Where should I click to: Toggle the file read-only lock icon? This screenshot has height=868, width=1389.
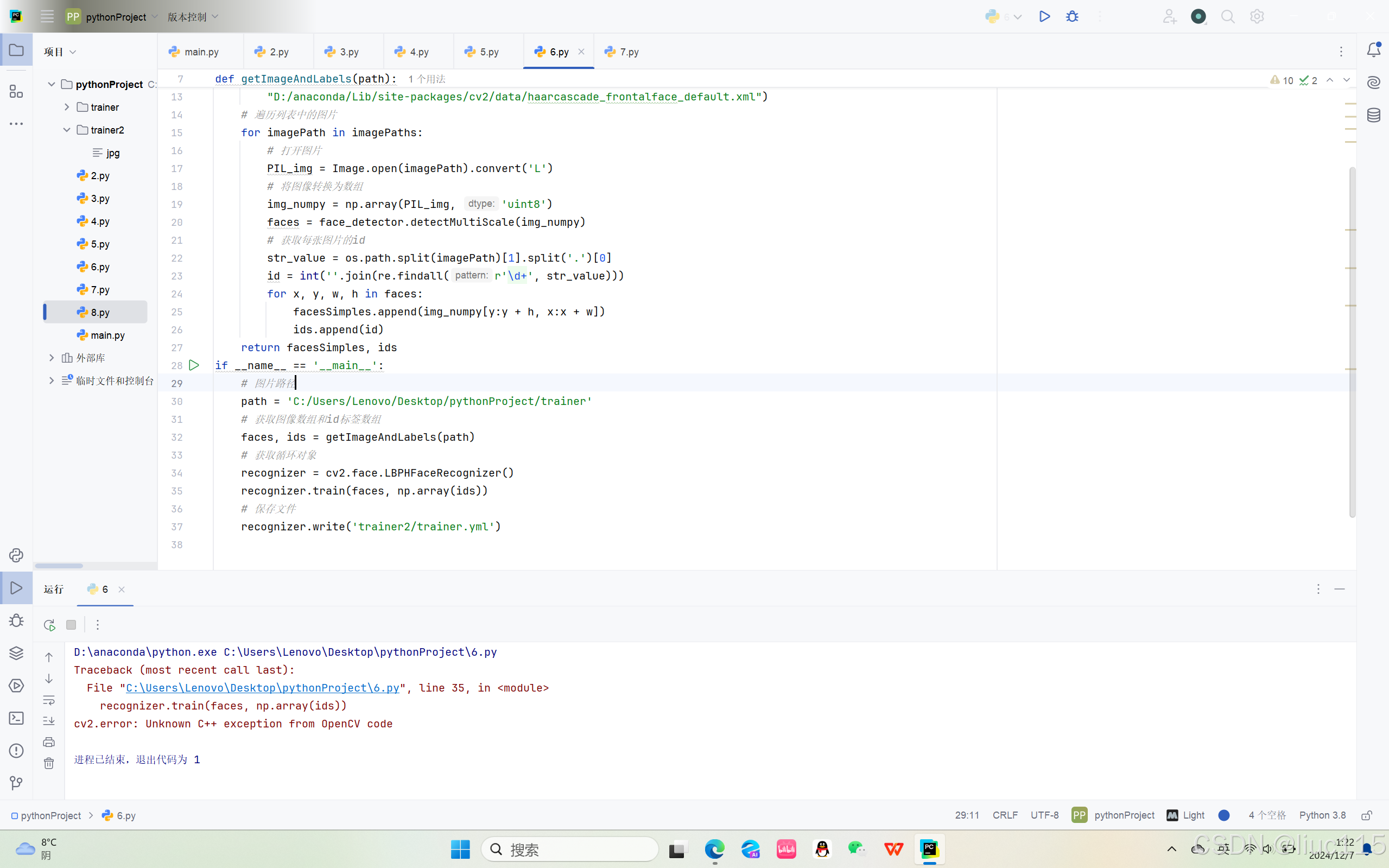point(1367,815)
